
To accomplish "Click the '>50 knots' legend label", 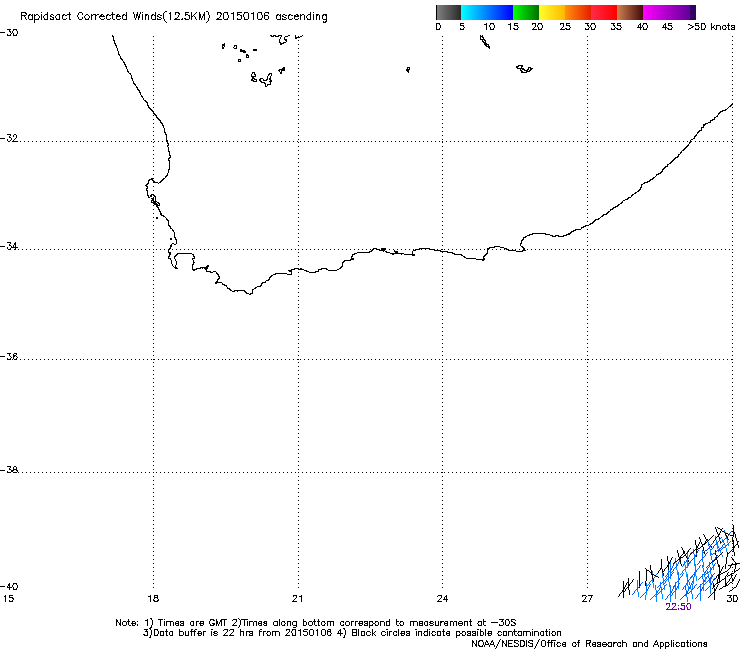I will 711,26.
